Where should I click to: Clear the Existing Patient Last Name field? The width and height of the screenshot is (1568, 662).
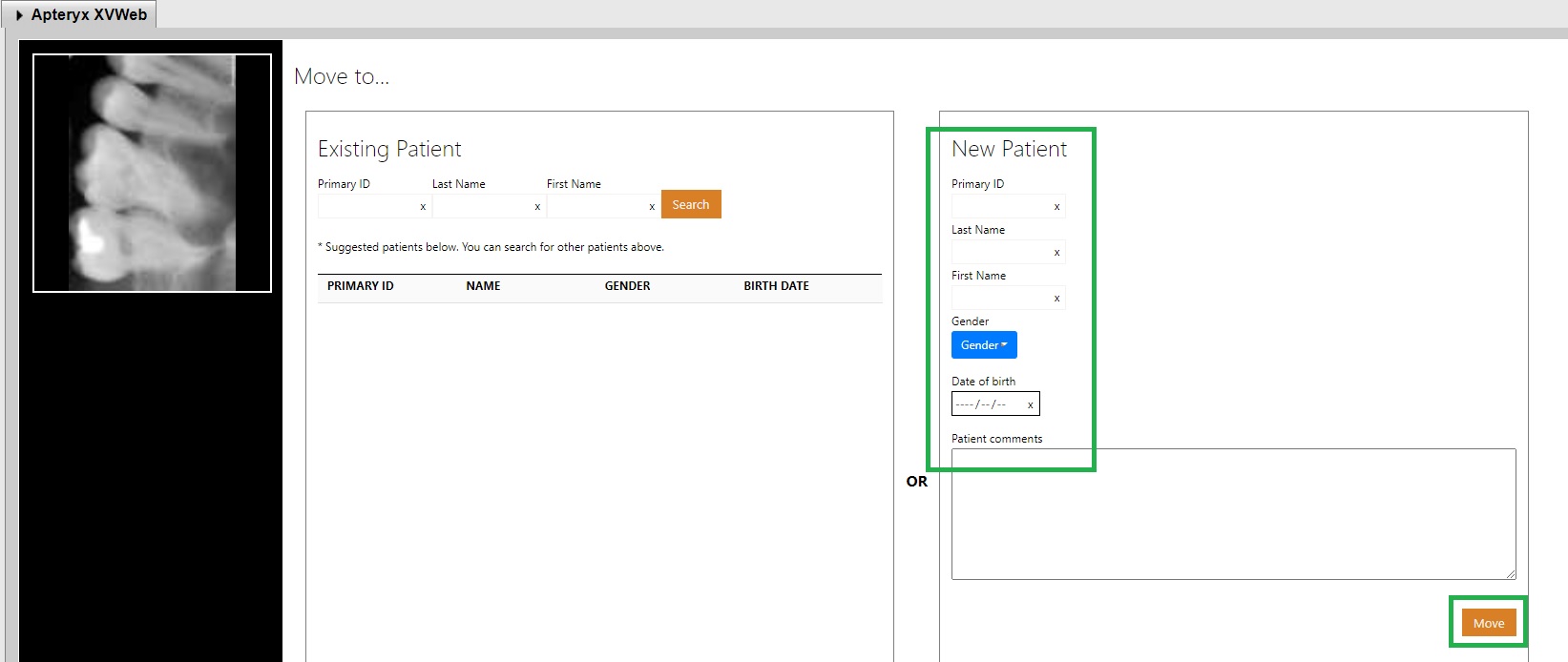click(x=537, y=207)
